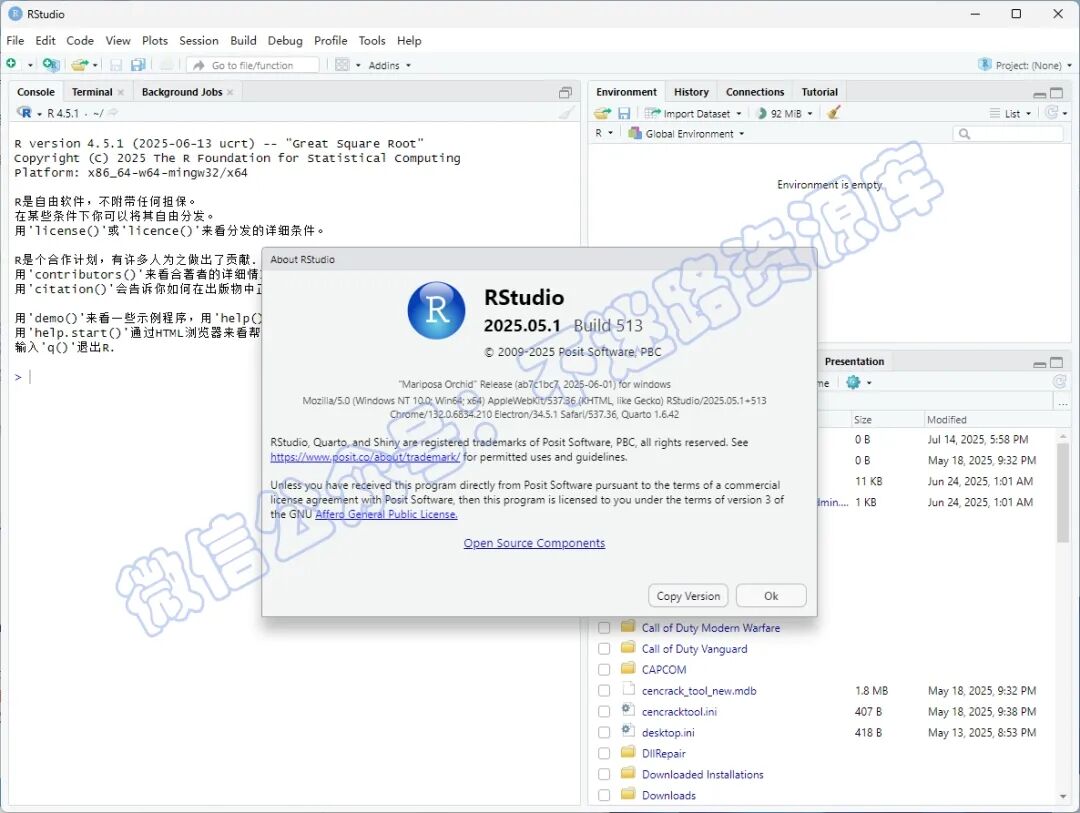
Task: Click the Create a project icon
Action: pos(50,65)
